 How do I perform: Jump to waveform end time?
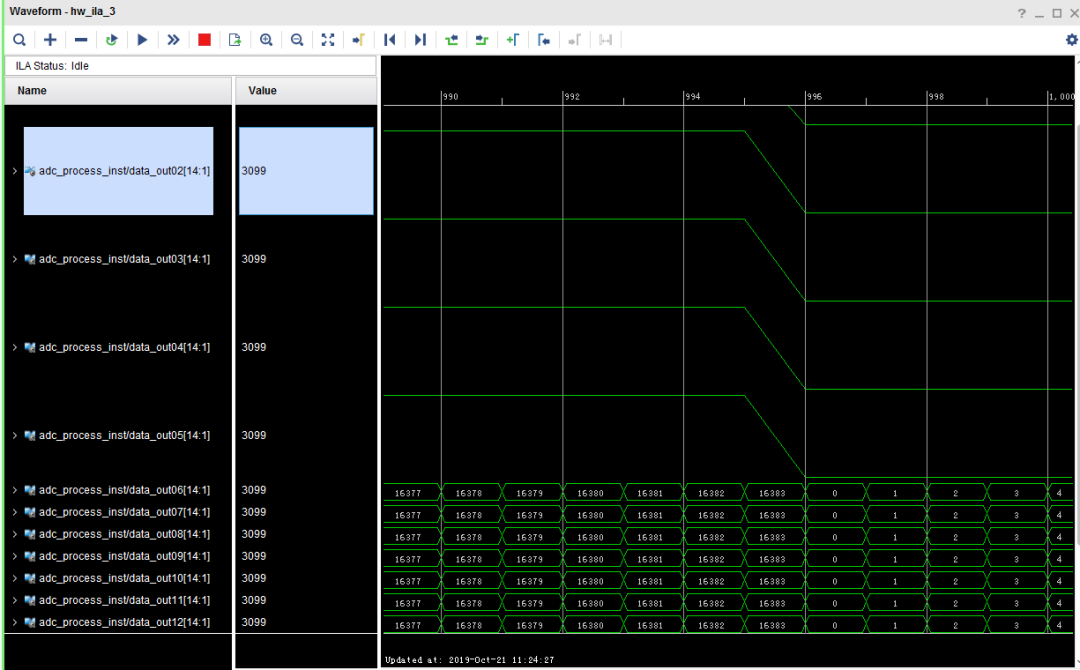coord(420,40)
